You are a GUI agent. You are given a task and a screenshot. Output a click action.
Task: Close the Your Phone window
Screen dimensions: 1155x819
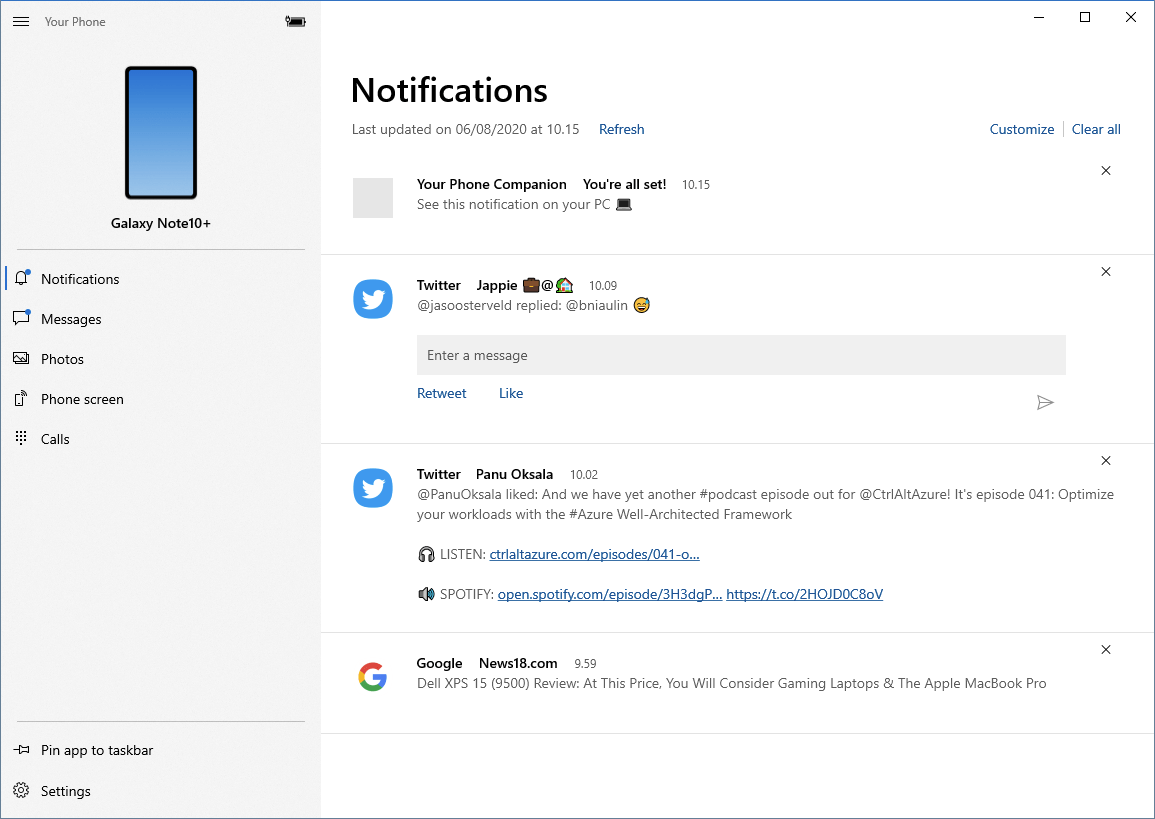coord(1131,17)
